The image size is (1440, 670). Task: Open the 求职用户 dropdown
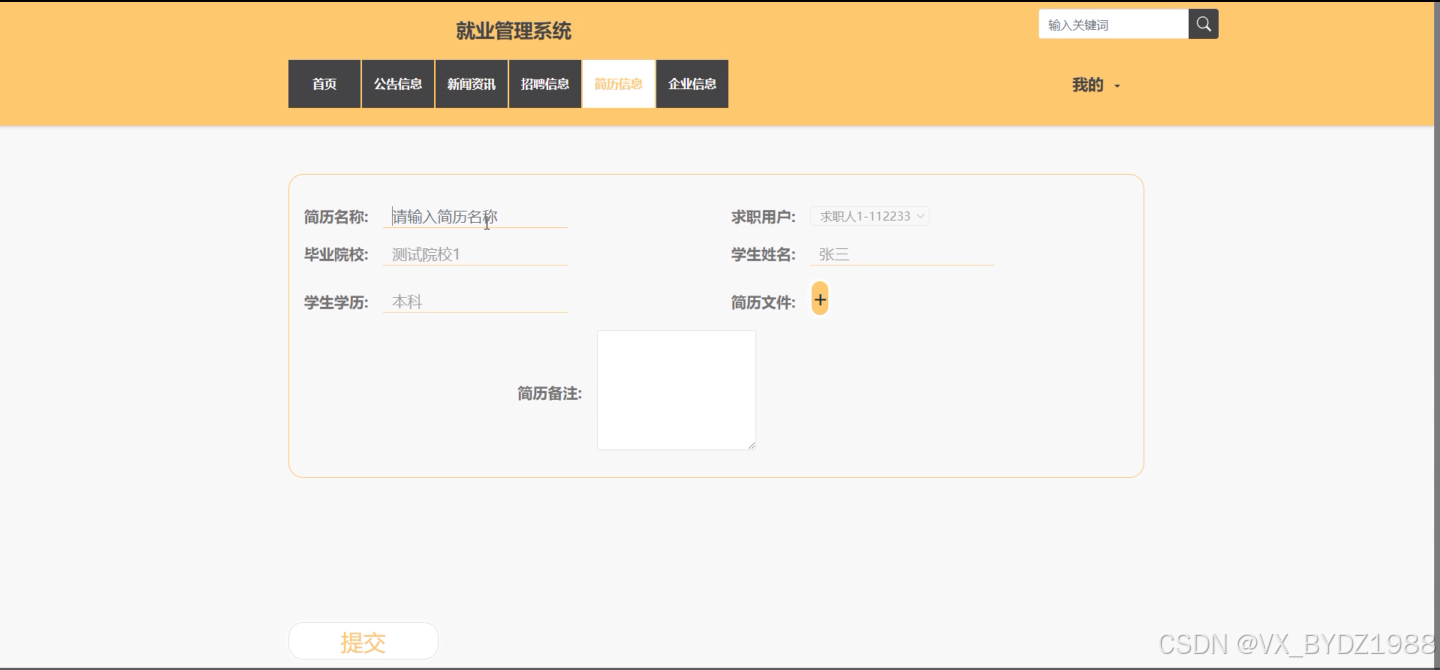[x=870, y=216]
